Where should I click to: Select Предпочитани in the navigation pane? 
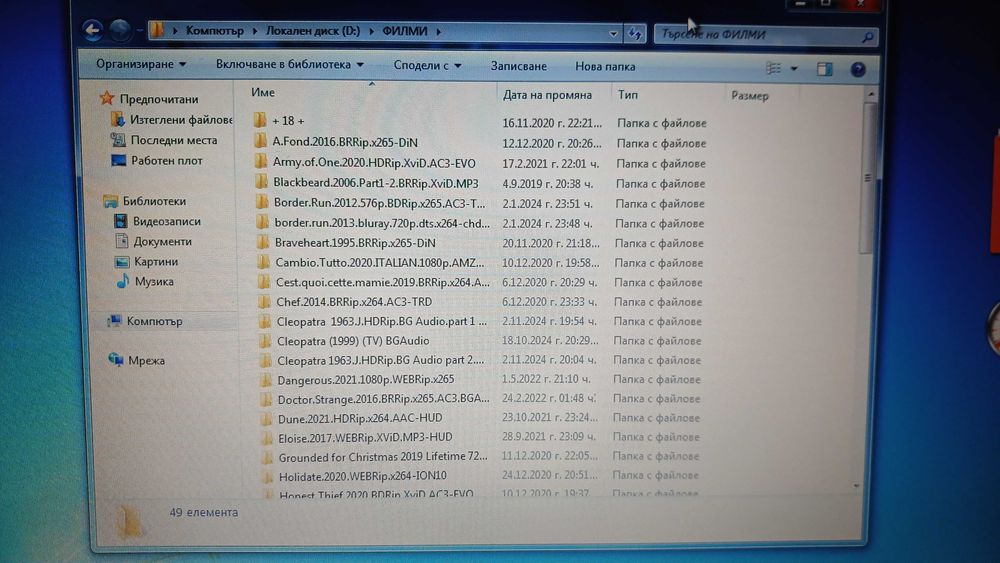[159, 99]
